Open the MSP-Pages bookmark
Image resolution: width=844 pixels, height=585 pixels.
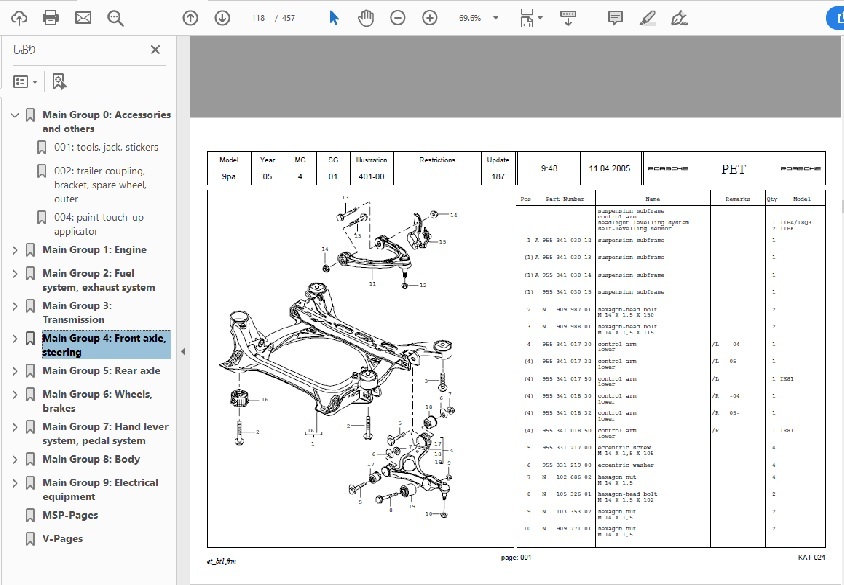[x=70, y=515]
